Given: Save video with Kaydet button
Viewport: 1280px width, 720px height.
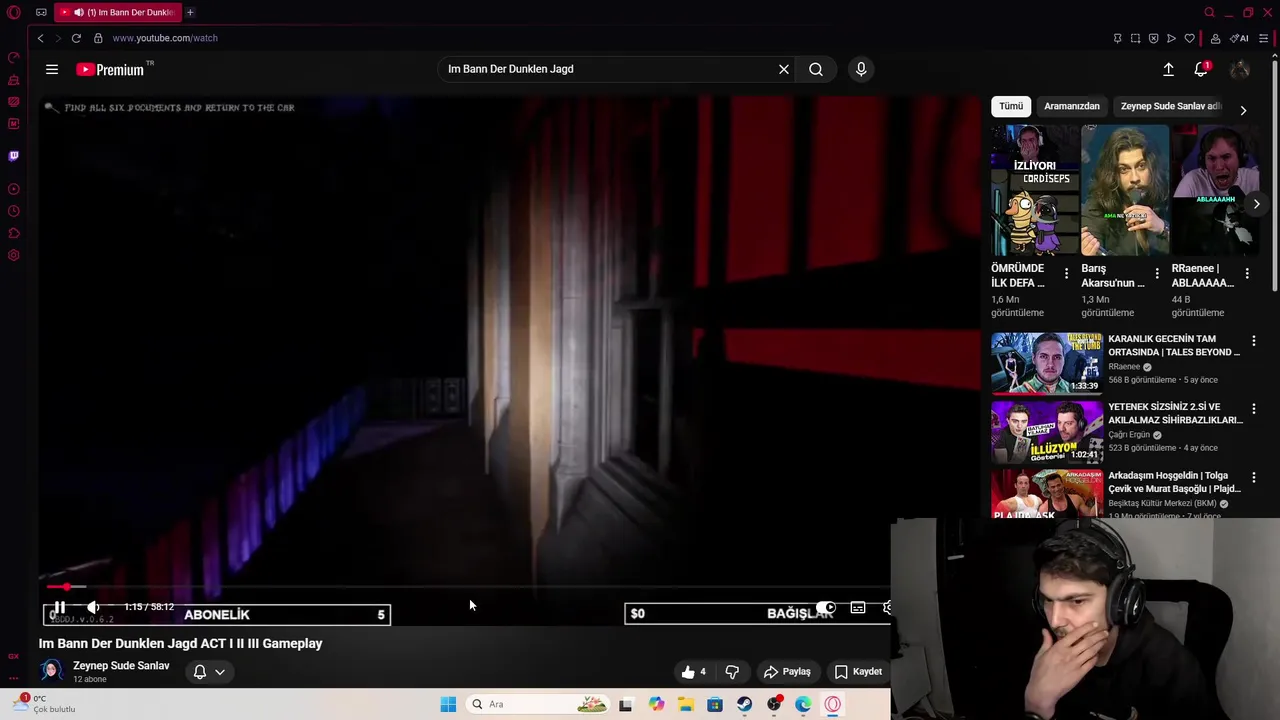Looking at the screenshot, I should [858, 672].
